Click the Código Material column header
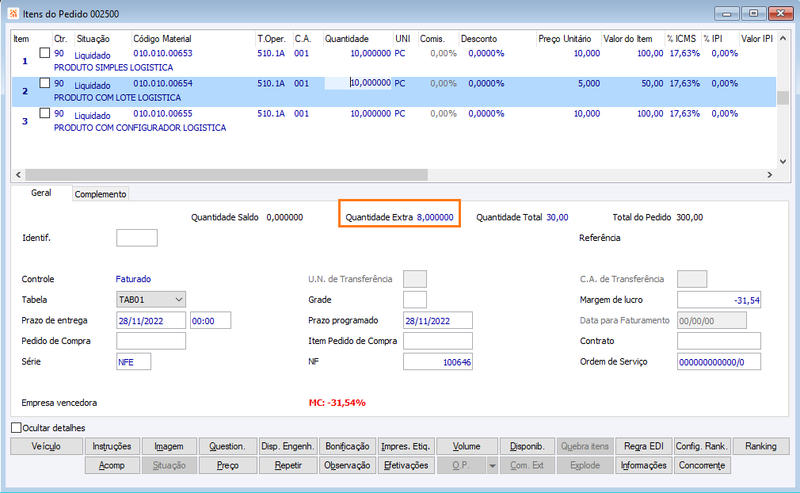This screenshot has width=800, height=493. (162, 39)
